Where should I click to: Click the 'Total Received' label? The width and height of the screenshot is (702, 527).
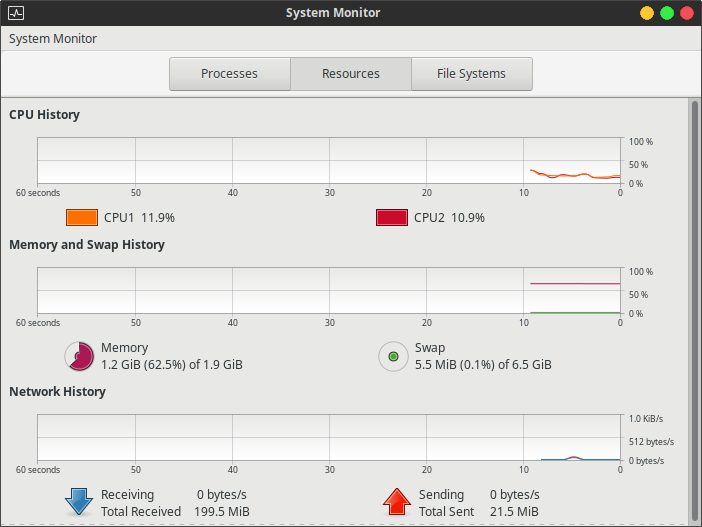click(141, 512)
